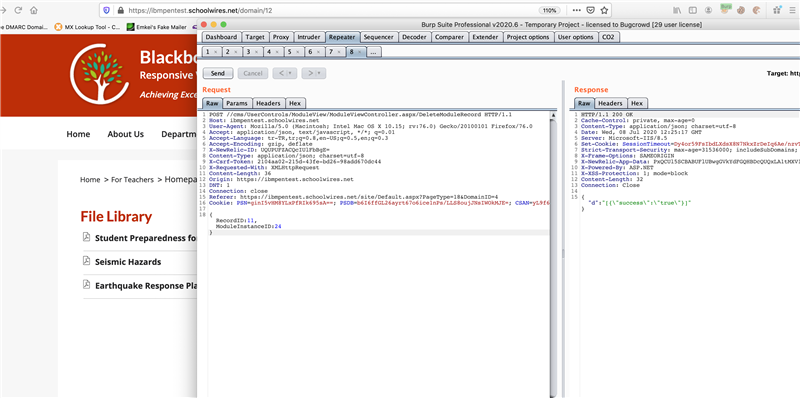Send the Repeater request

click(x=218, y=73)
